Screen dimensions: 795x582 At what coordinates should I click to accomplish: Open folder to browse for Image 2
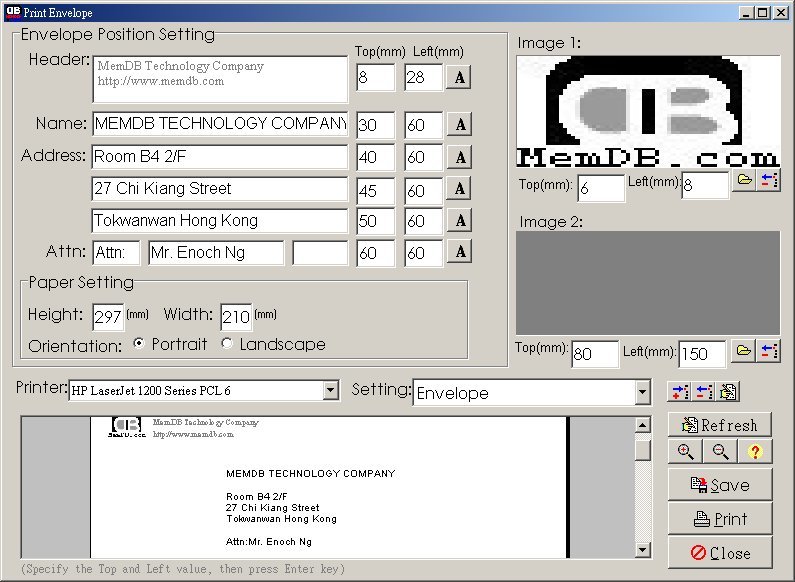tap(743, 351)
